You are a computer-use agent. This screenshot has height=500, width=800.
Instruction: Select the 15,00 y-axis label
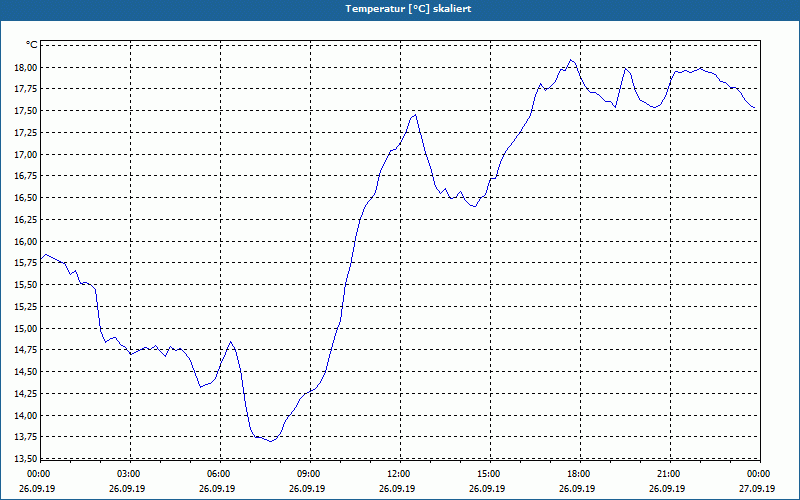(28, 329)
